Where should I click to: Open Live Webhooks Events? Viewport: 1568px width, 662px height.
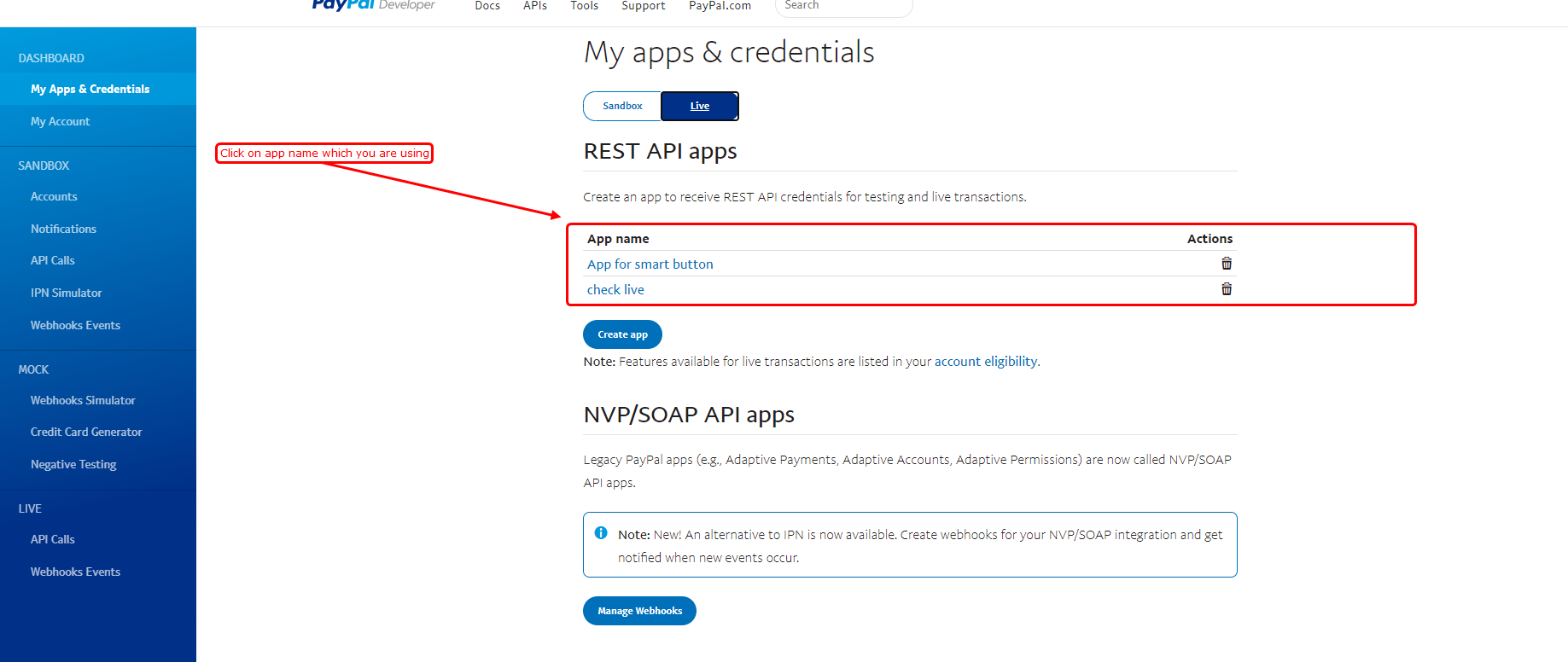(75, 572)
